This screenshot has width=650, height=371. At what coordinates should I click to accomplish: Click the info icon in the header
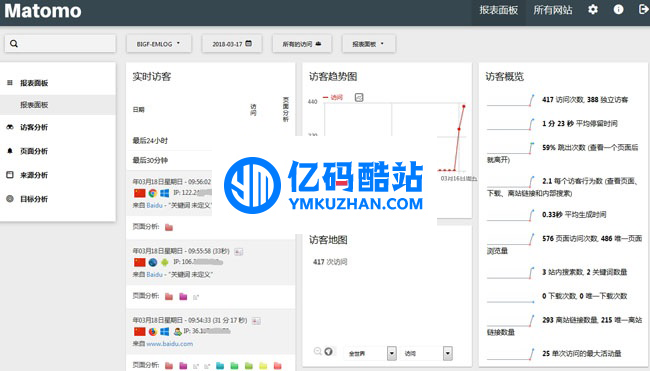618,10
